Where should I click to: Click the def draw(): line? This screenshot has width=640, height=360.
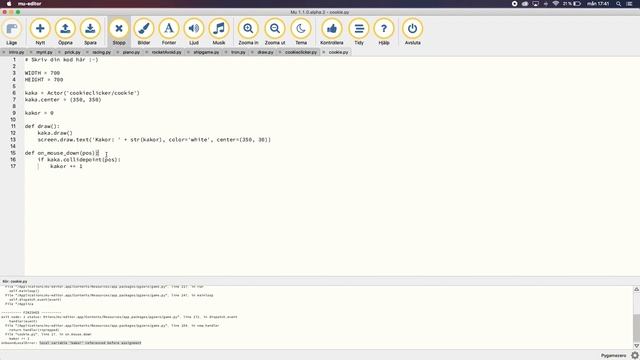pyautogui.click(x=42, y=126)
